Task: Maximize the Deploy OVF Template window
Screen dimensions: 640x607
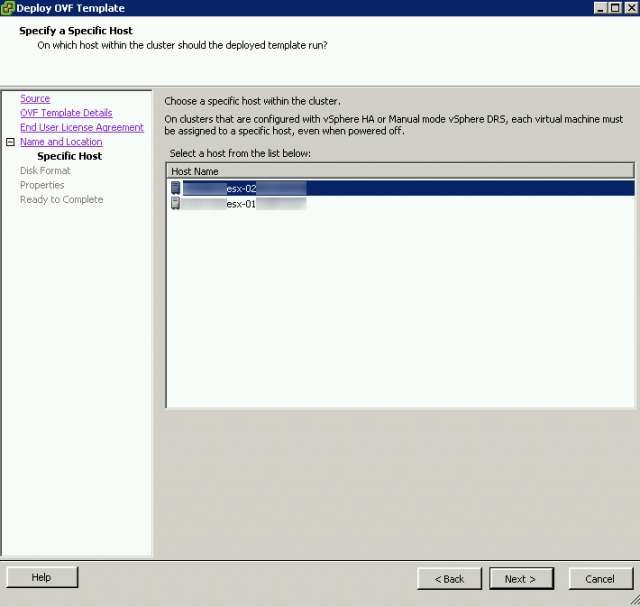Action: pos(614,8)
